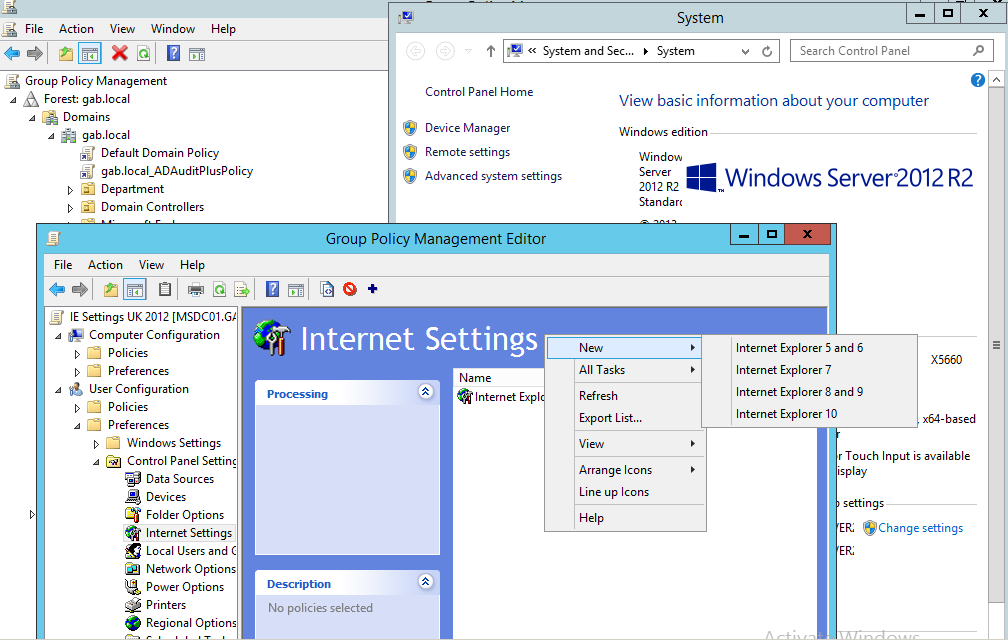Open Remote settings link
Image resolution: width=1008 pixels, height=640 pixels.
tap(467, 152)
